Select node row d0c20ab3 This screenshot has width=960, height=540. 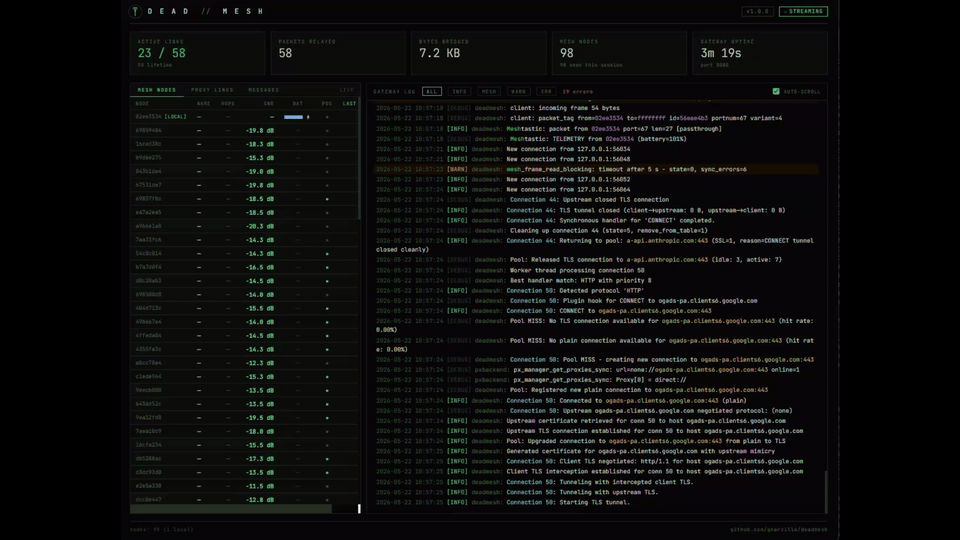tap(244, 281)
